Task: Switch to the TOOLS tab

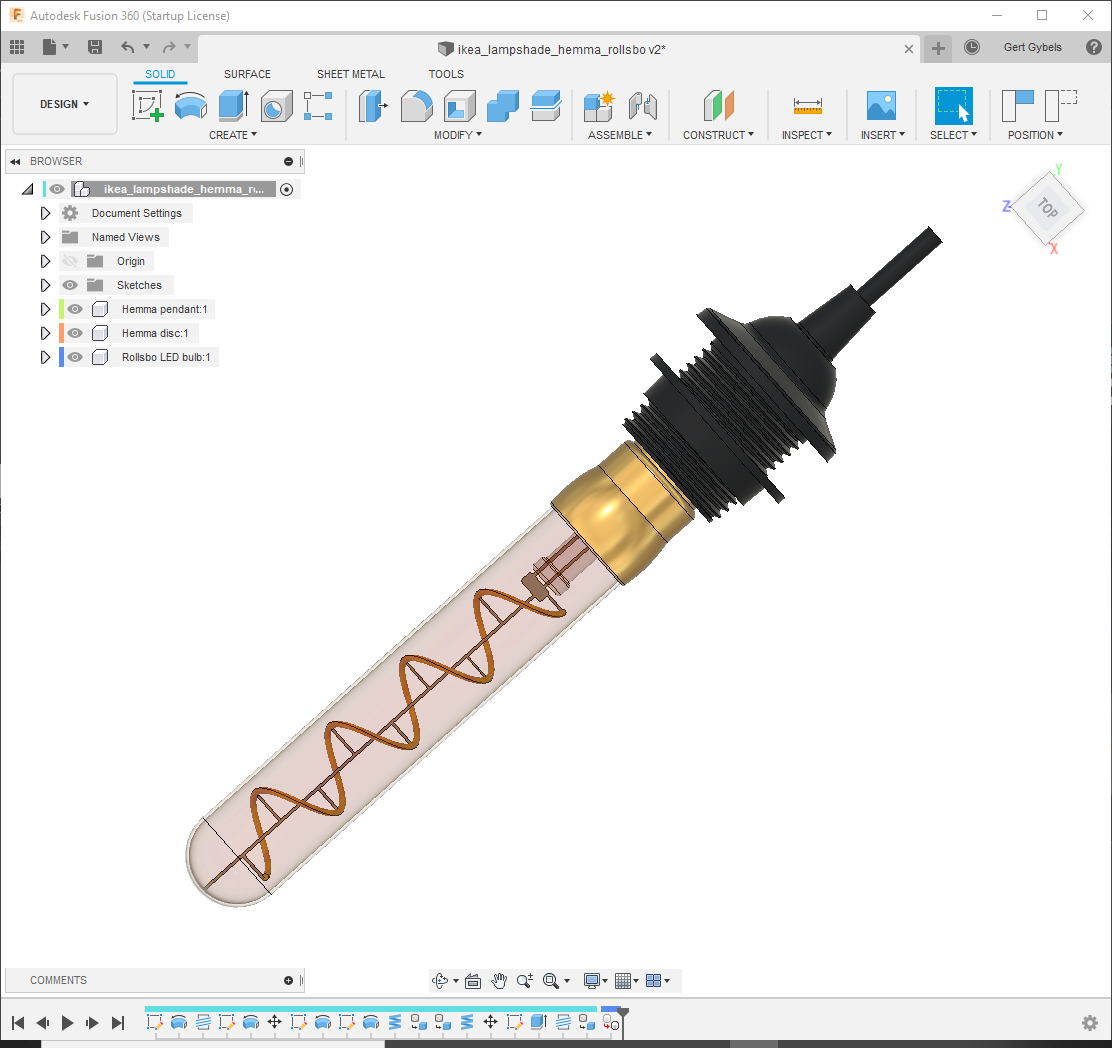Action: click(x=445, y=74)
